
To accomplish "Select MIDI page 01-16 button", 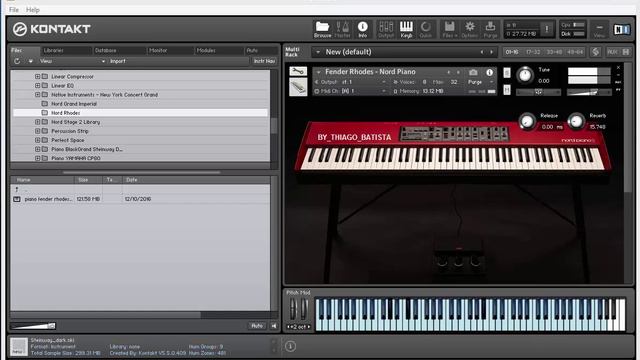I will point(512,52).
